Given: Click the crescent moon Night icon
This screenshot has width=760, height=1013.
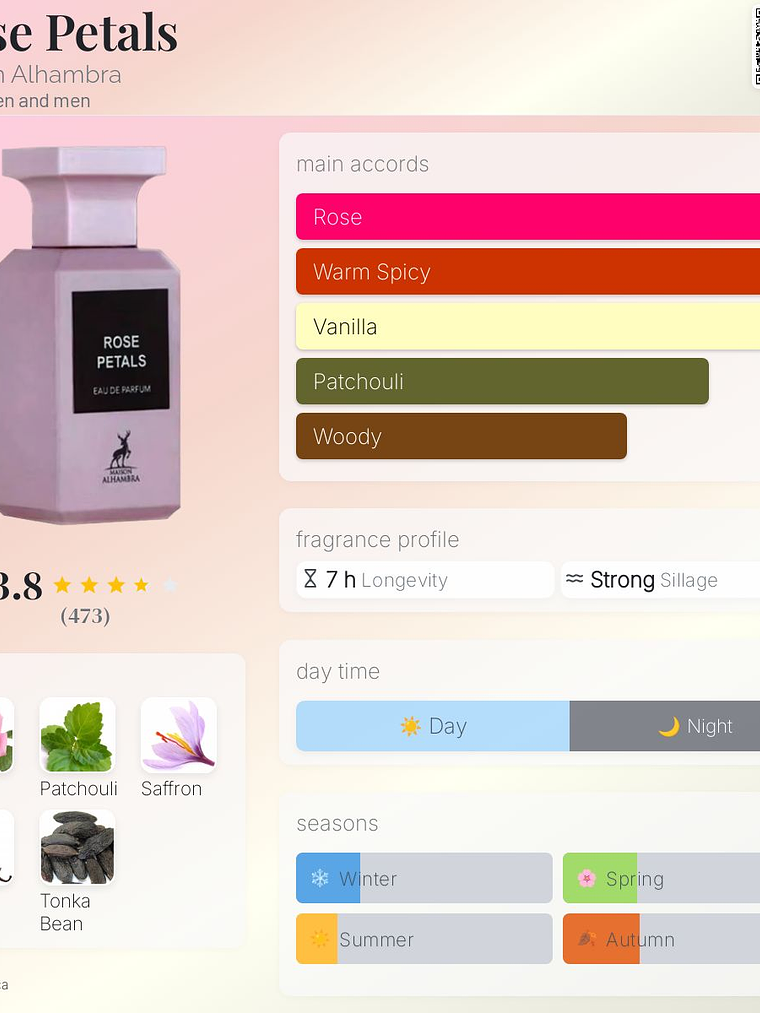Looking at the screenshot, I should 669,726.
